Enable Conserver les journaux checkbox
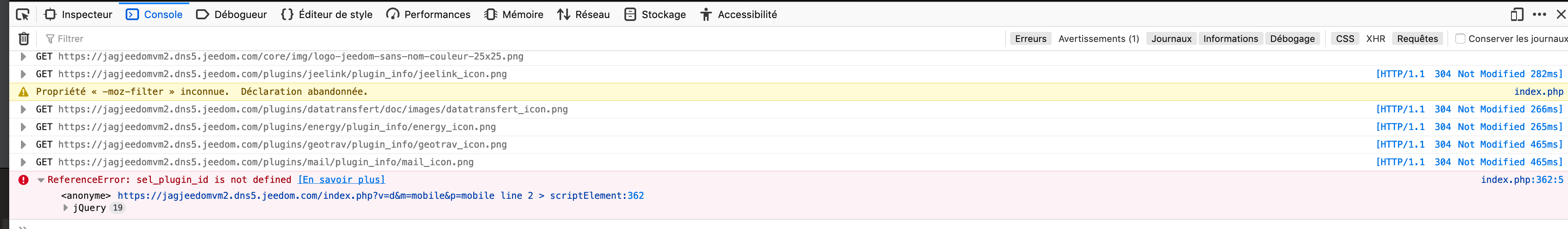 pyautogui.click(x=1460, y=38)
